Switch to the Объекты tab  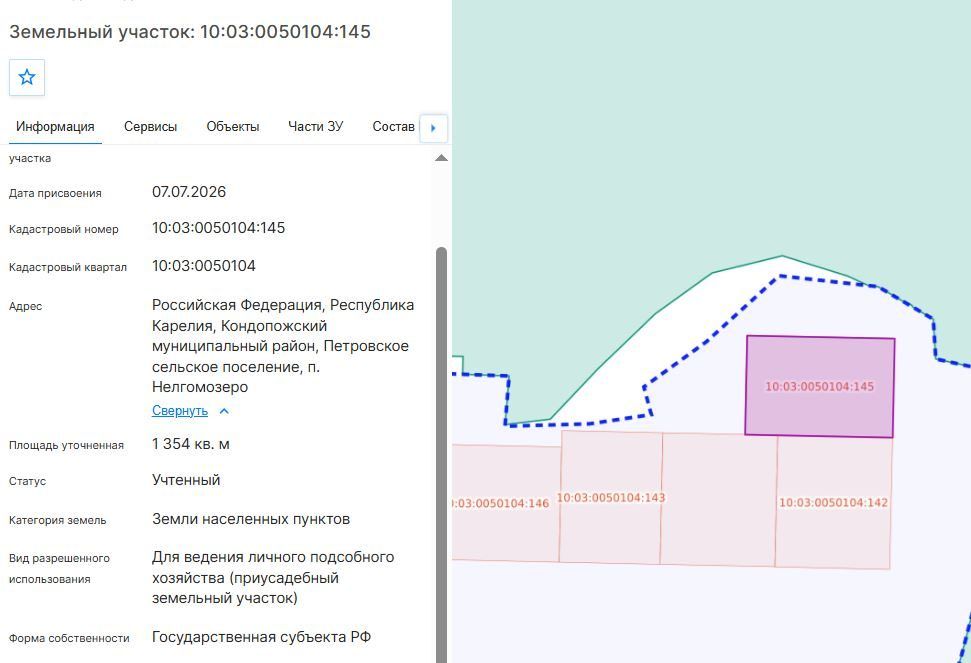233,127
